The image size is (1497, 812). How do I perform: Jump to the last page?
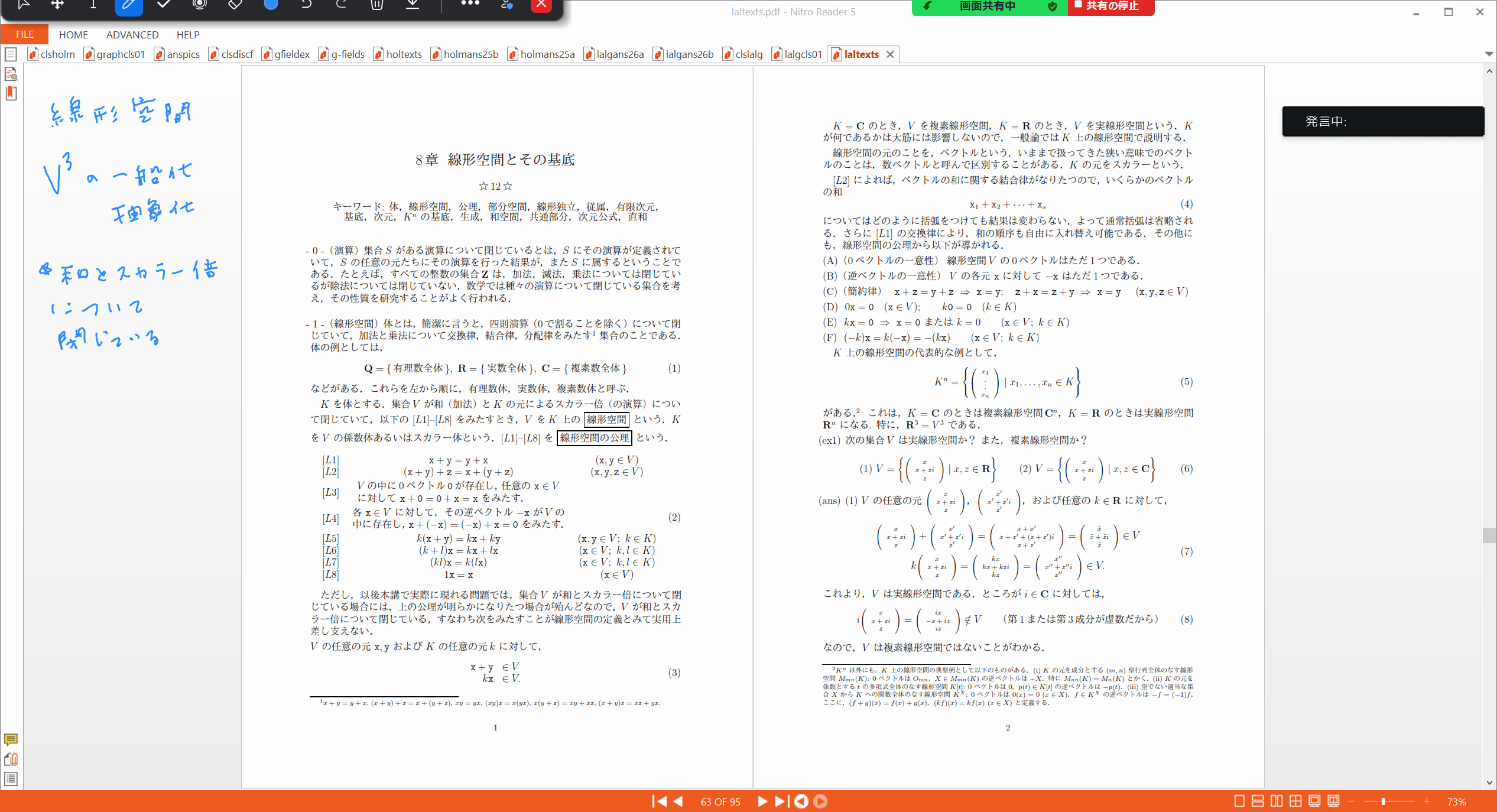[x=781, y=801]
